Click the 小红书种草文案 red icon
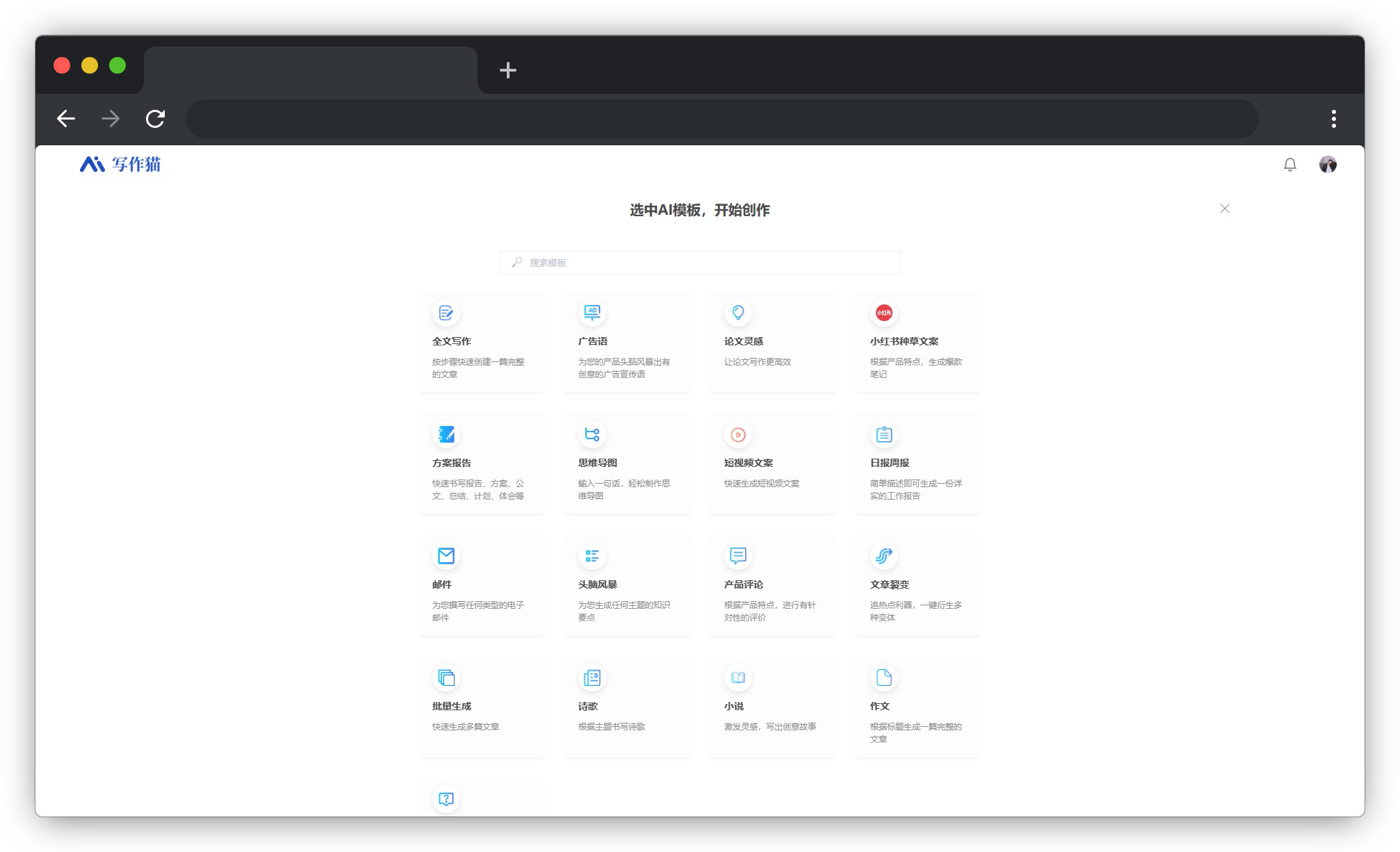The height and width of the screenshot is (852, 1400). [884, 313]
